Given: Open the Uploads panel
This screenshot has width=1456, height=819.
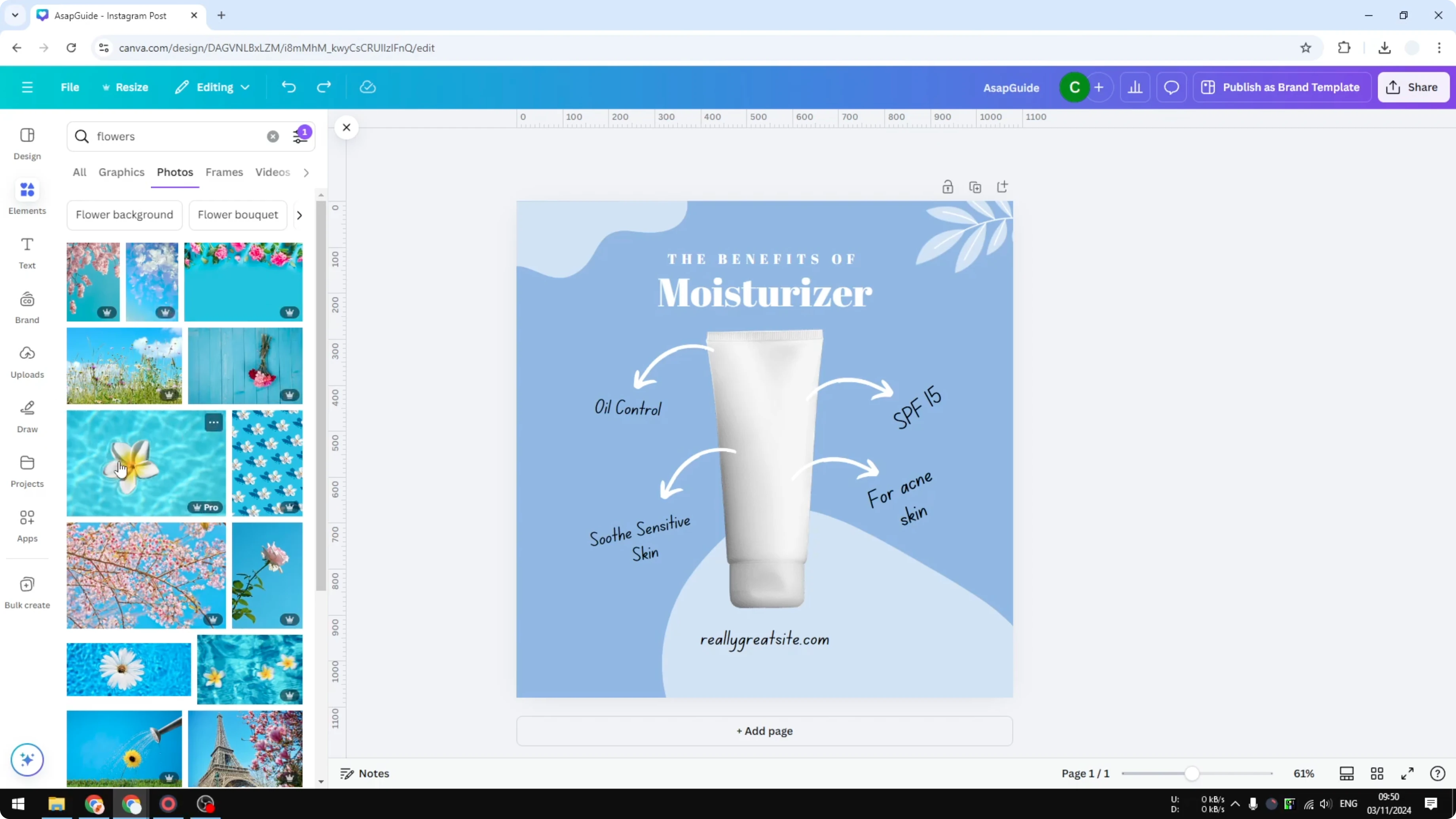Looking at the screenshot, I should [27, 362].
